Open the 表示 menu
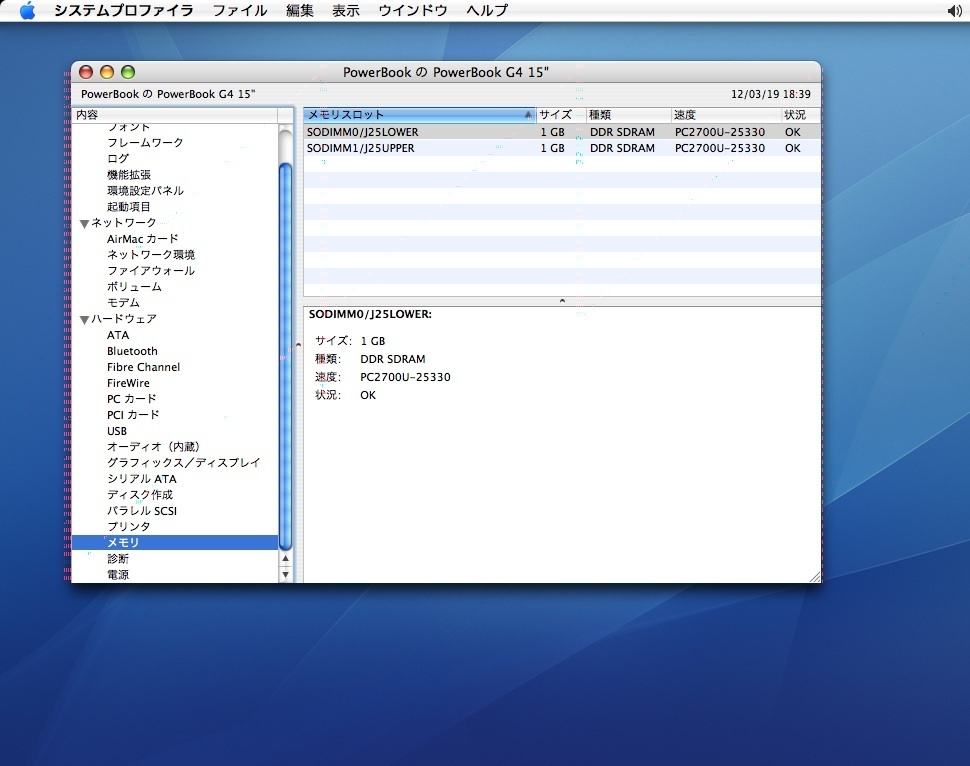 pos(346,11)
